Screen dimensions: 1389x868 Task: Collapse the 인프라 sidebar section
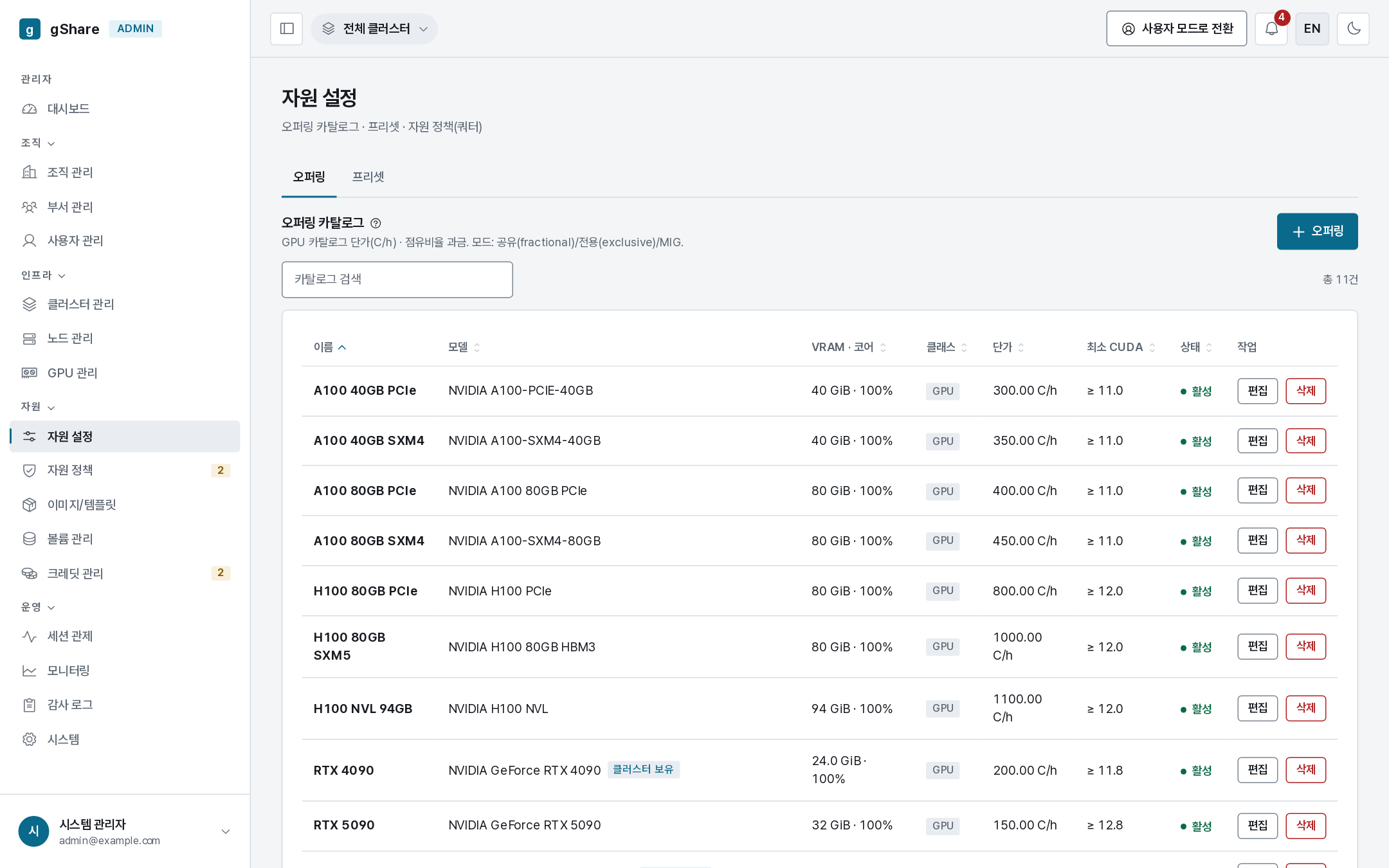coord(43,275)
